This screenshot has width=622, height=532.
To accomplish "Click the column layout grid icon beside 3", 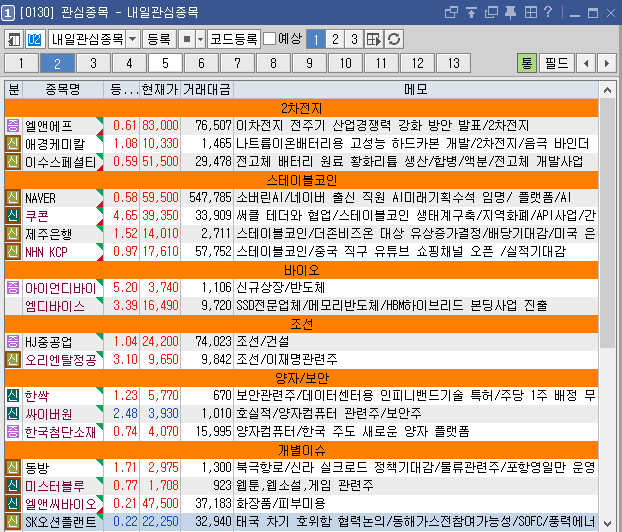I will (x=374, y=39).
